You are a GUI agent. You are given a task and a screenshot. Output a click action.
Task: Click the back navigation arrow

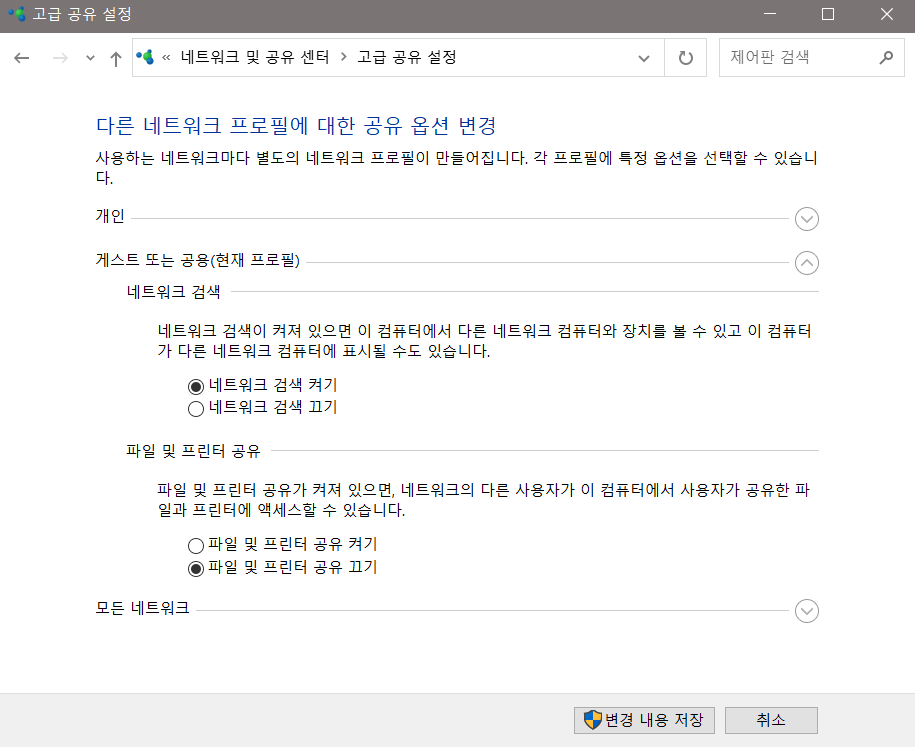21,59
